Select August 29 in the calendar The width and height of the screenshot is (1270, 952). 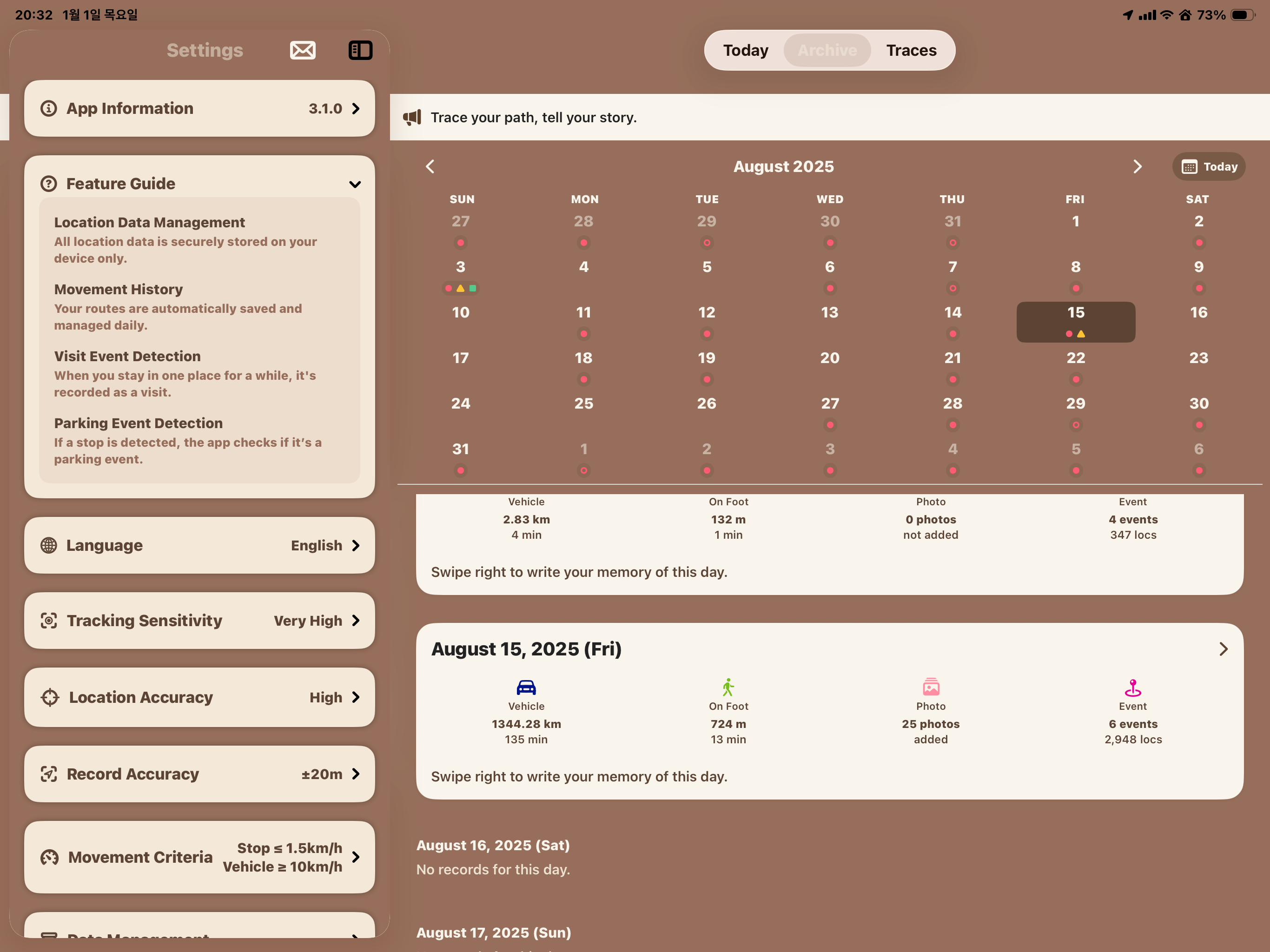point(1076,413)
